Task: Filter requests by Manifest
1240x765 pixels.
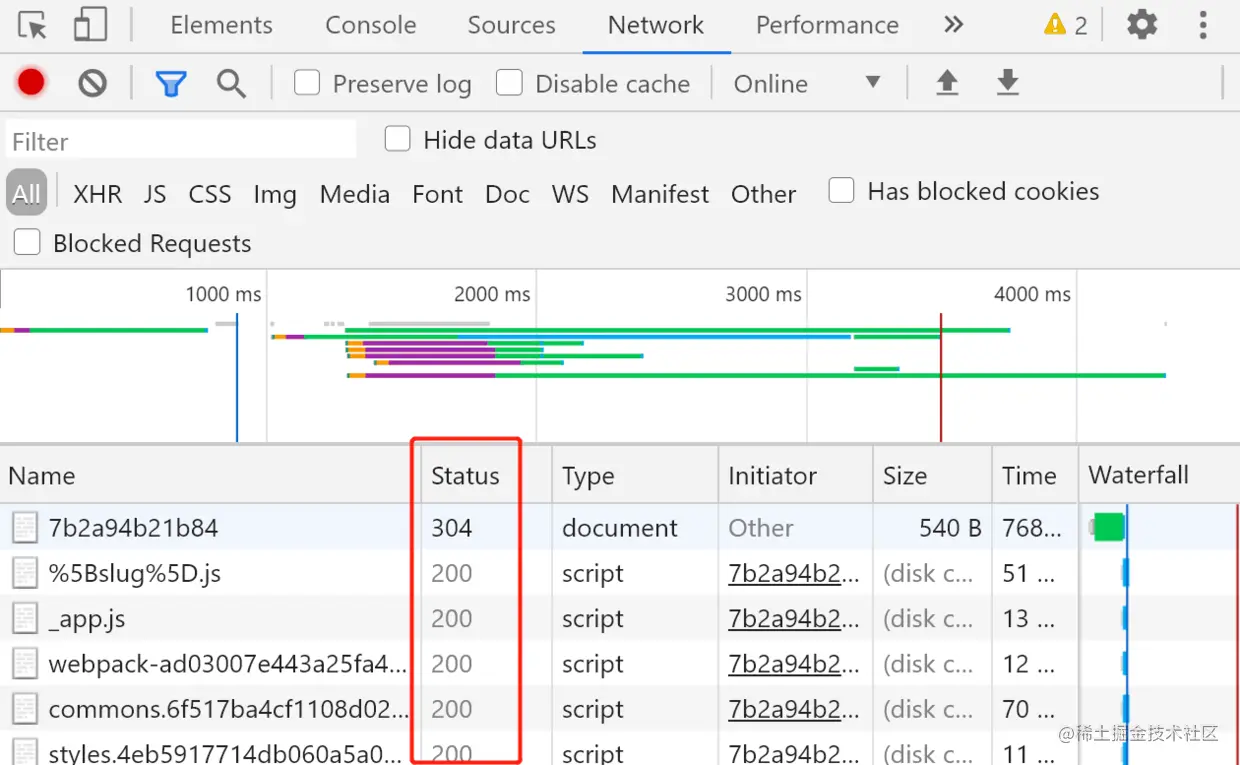Action: (x=660, y=194)
